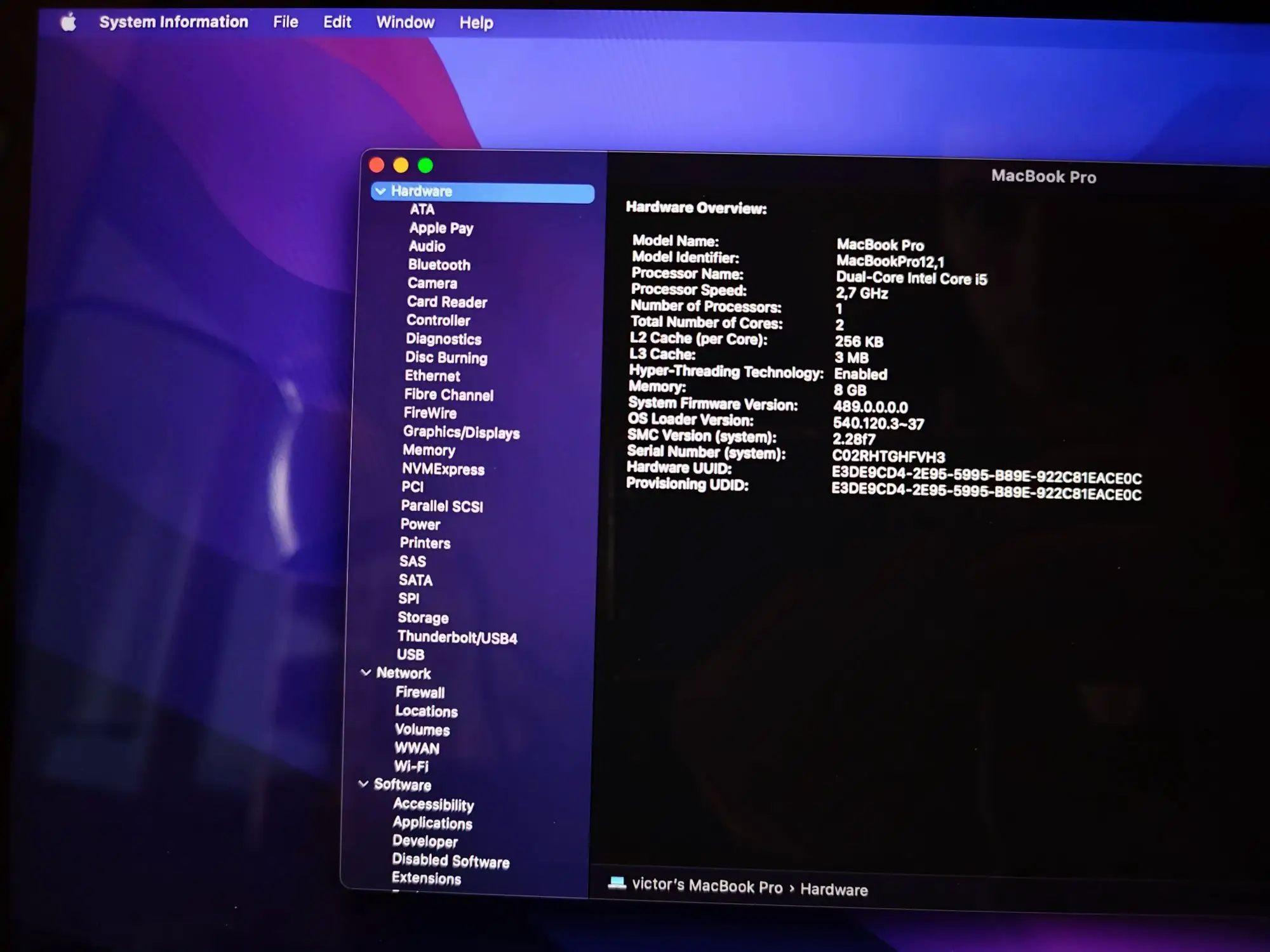Select Applications under Software
1270x952 pixels.
tap(432, 823)
